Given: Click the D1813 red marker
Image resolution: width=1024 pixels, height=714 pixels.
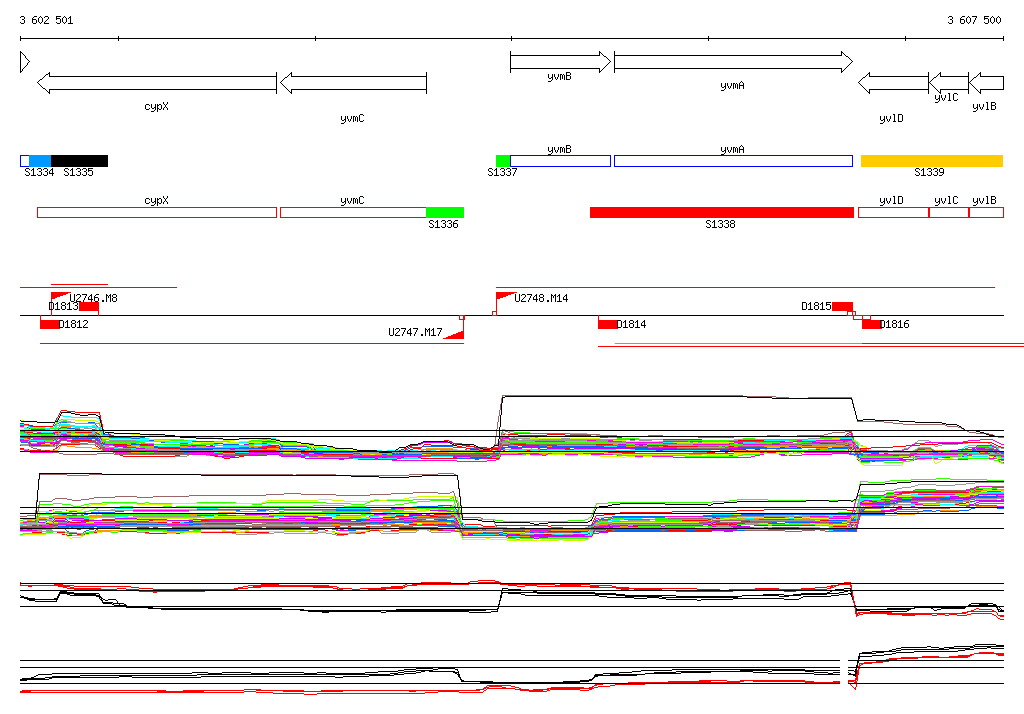Looking at the screenshot, I should pyautogui.click(x=89, y=306).
